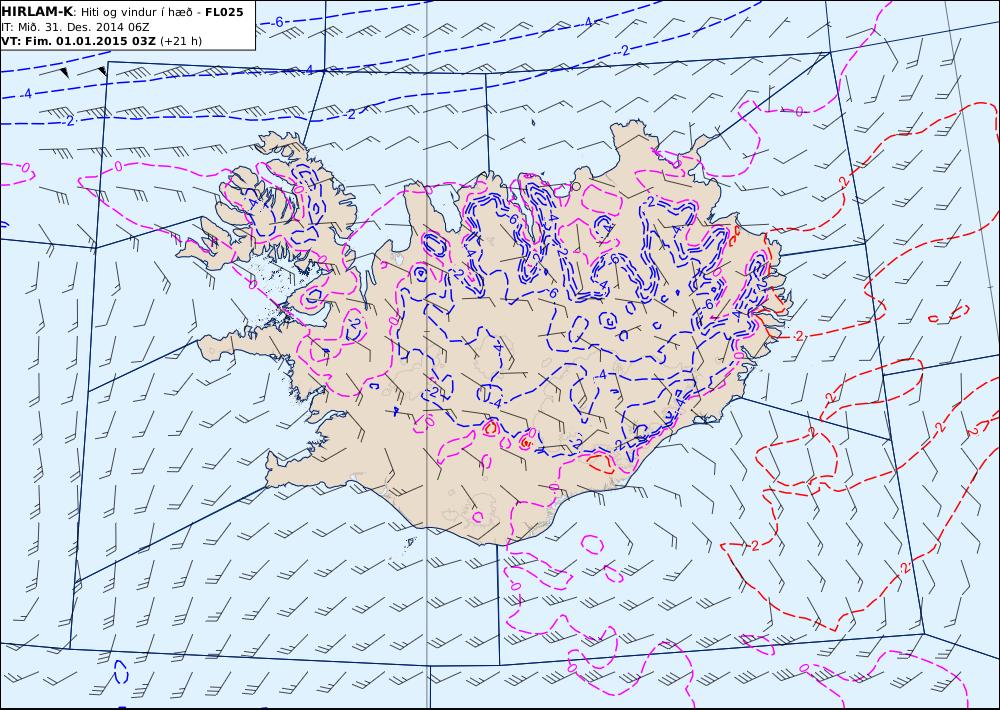The height and width of the screenshot is (710, 1000).
Task: Click the HIRLAM-K model name in the title
Action: tap(37, 12)
